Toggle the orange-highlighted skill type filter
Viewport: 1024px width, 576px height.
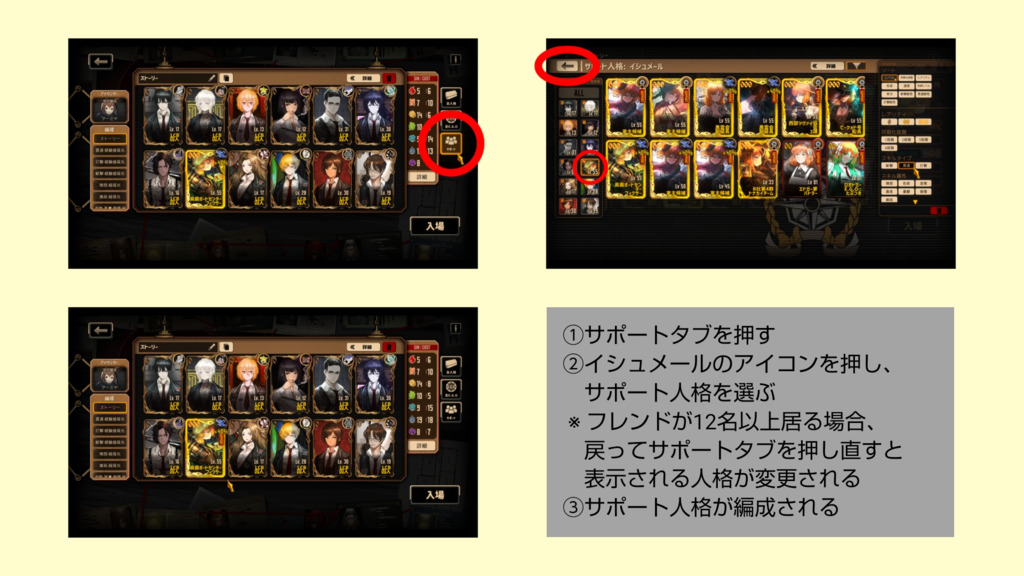(x=906, y=166)
